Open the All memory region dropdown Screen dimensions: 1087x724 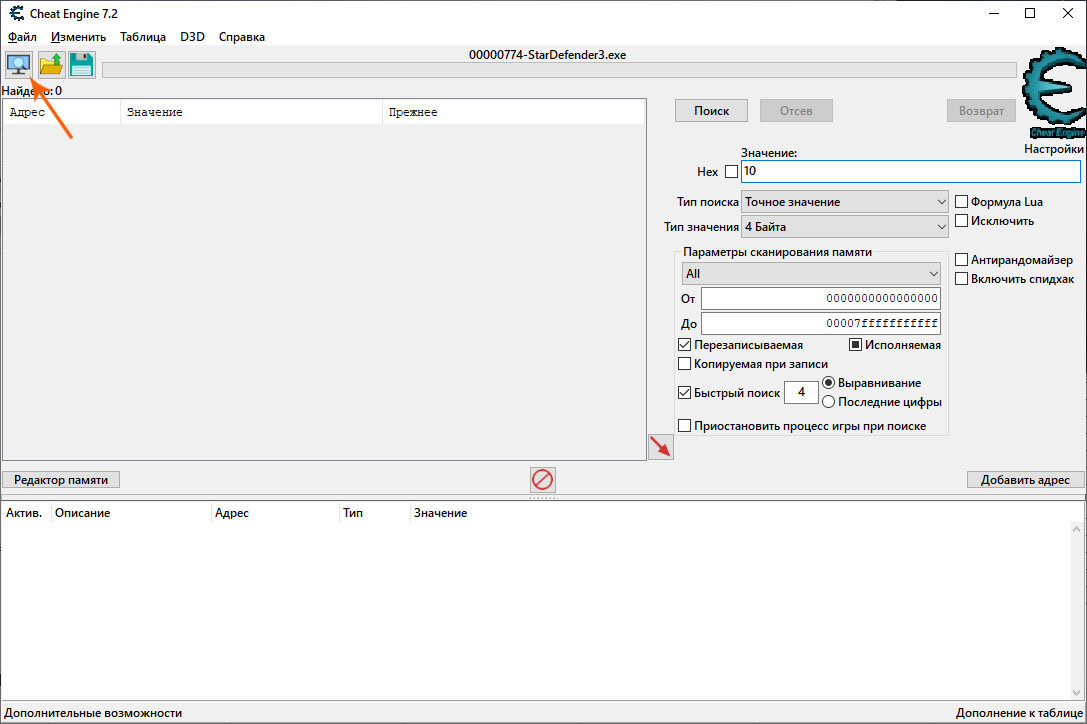point(811,274)
